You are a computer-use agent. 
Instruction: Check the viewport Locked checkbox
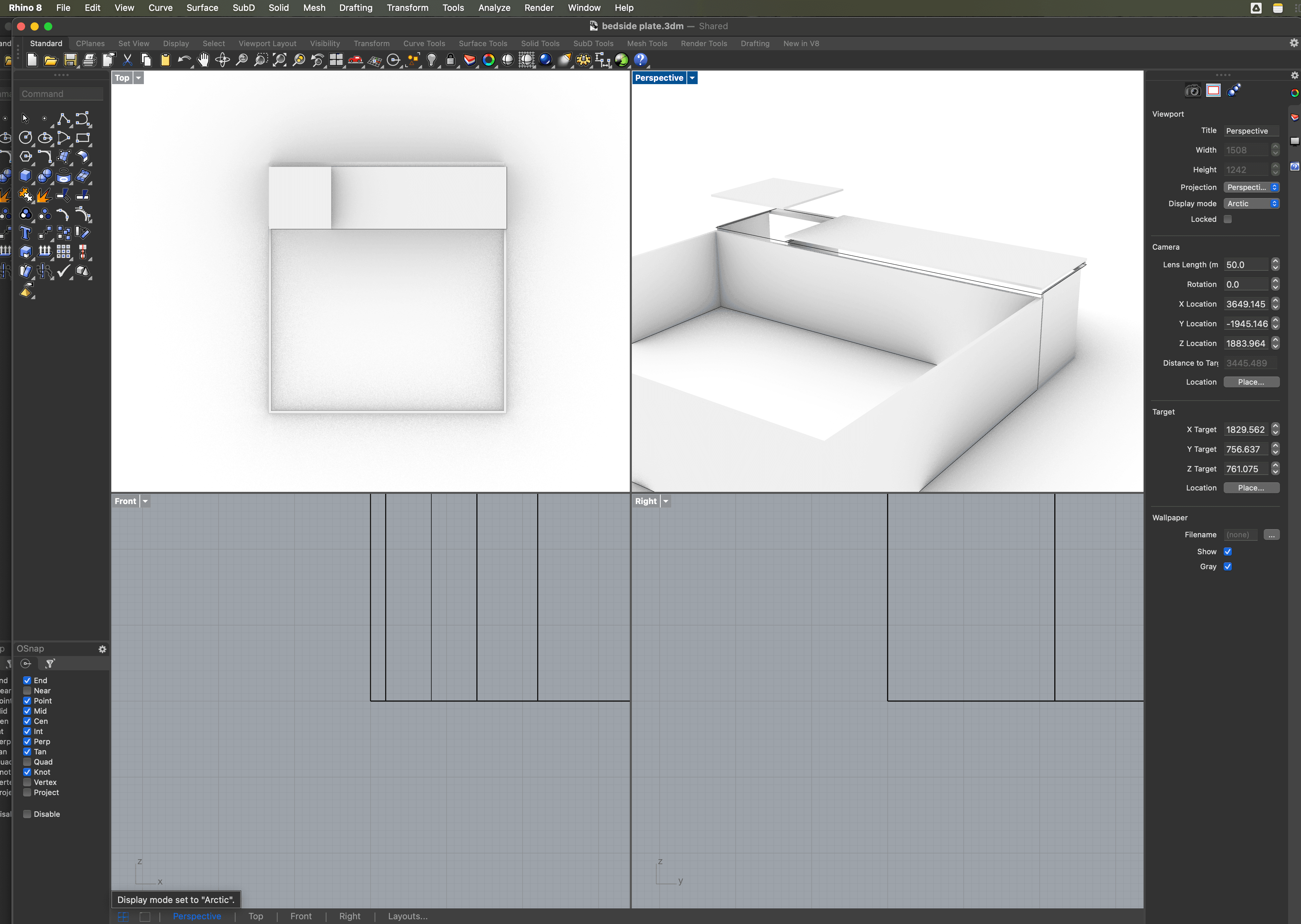(1228, 219)
